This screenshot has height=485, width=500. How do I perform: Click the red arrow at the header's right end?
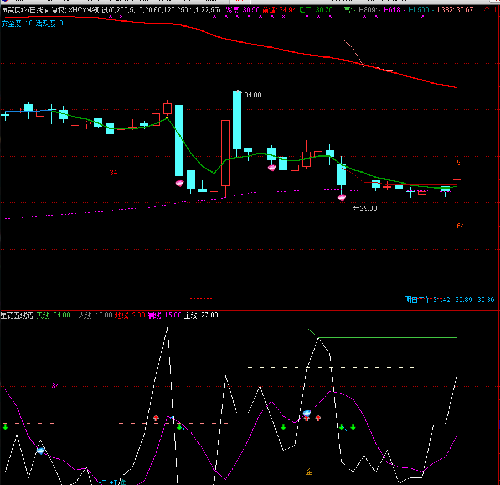[x=487, y=10]
